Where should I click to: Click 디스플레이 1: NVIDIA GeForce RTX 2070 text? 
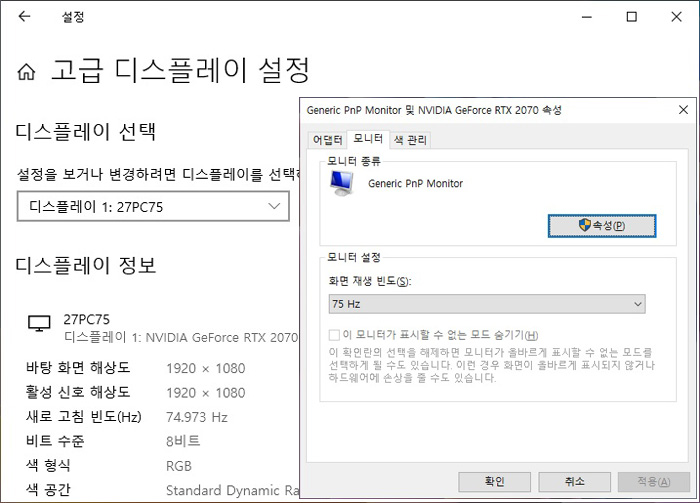coord(181,337)
